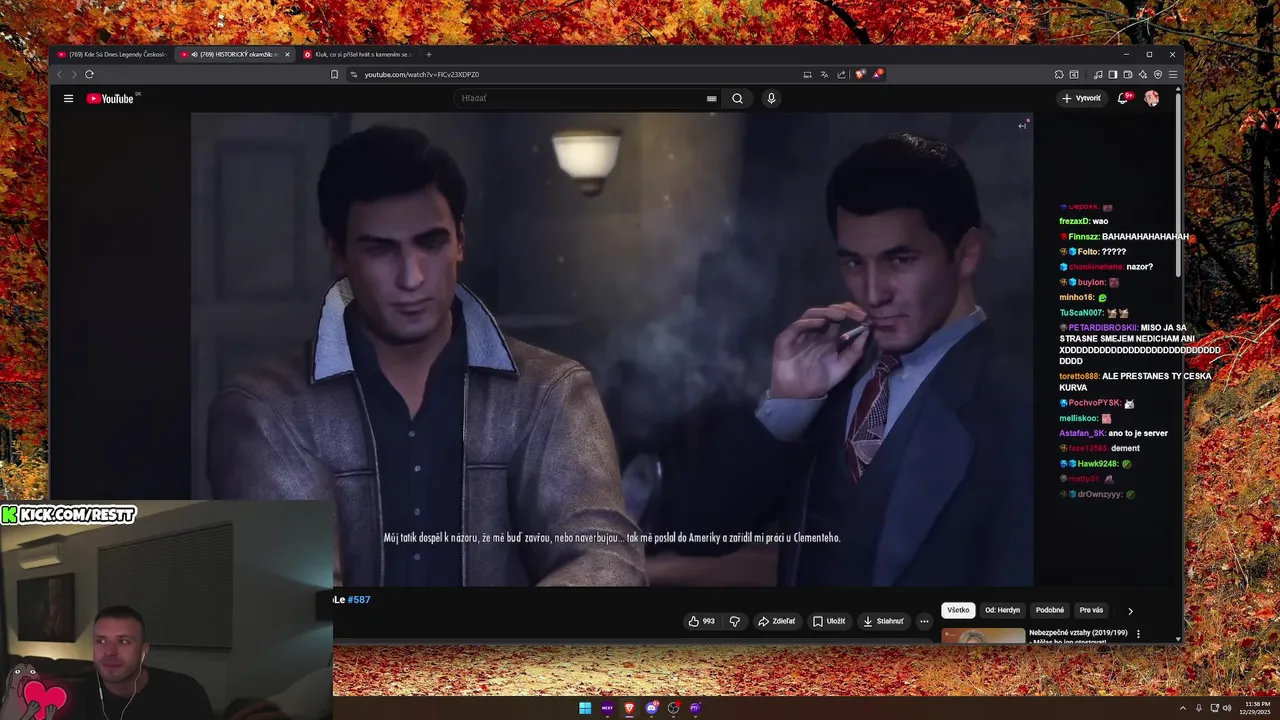The height and width of the screenshot is (720, 1280).
Task: Share the video via Zdieľať
Action: coord(776,621)
